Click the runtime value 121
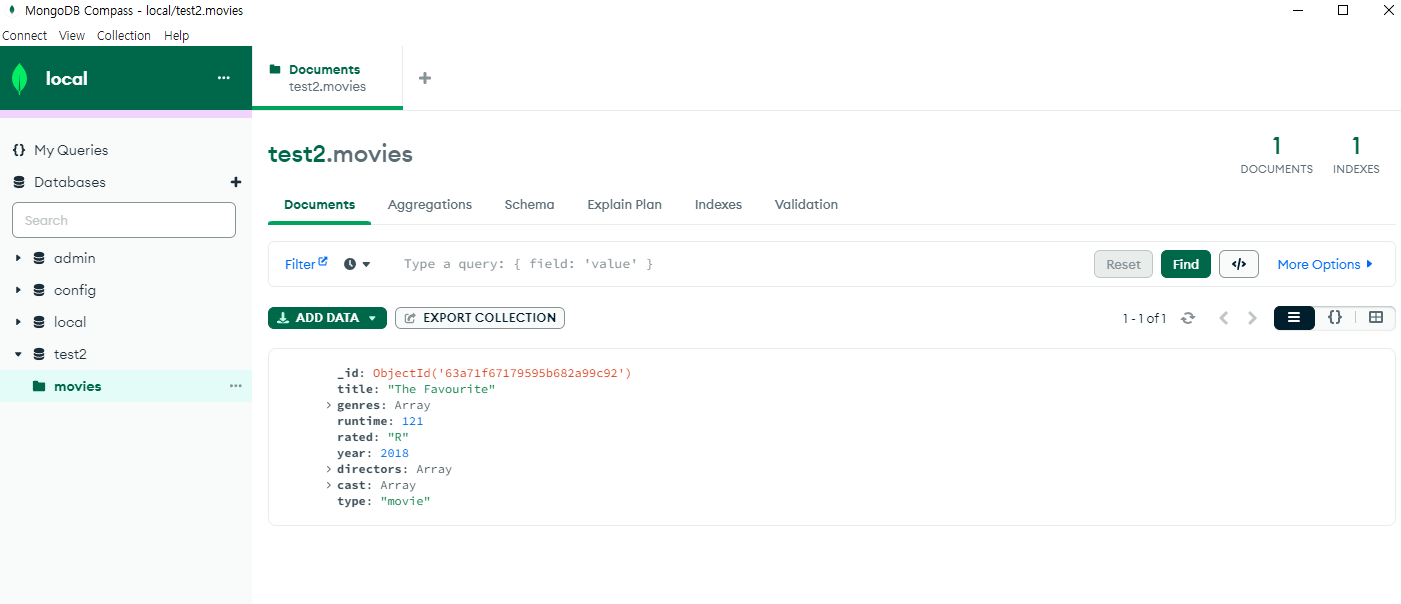 [x=412, y=421]
